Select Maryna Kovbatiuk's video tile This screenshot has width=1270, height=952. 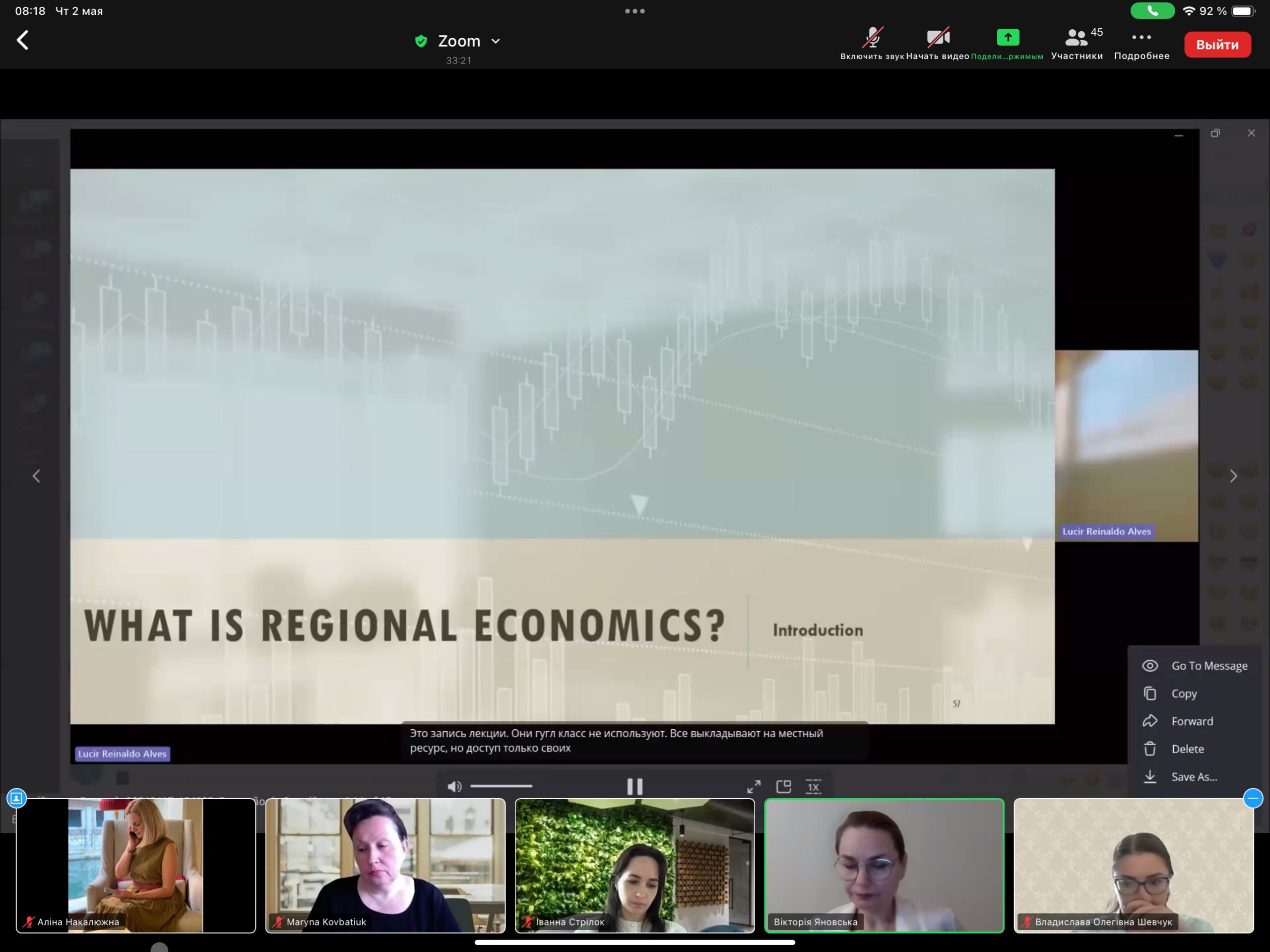[385, 865]
